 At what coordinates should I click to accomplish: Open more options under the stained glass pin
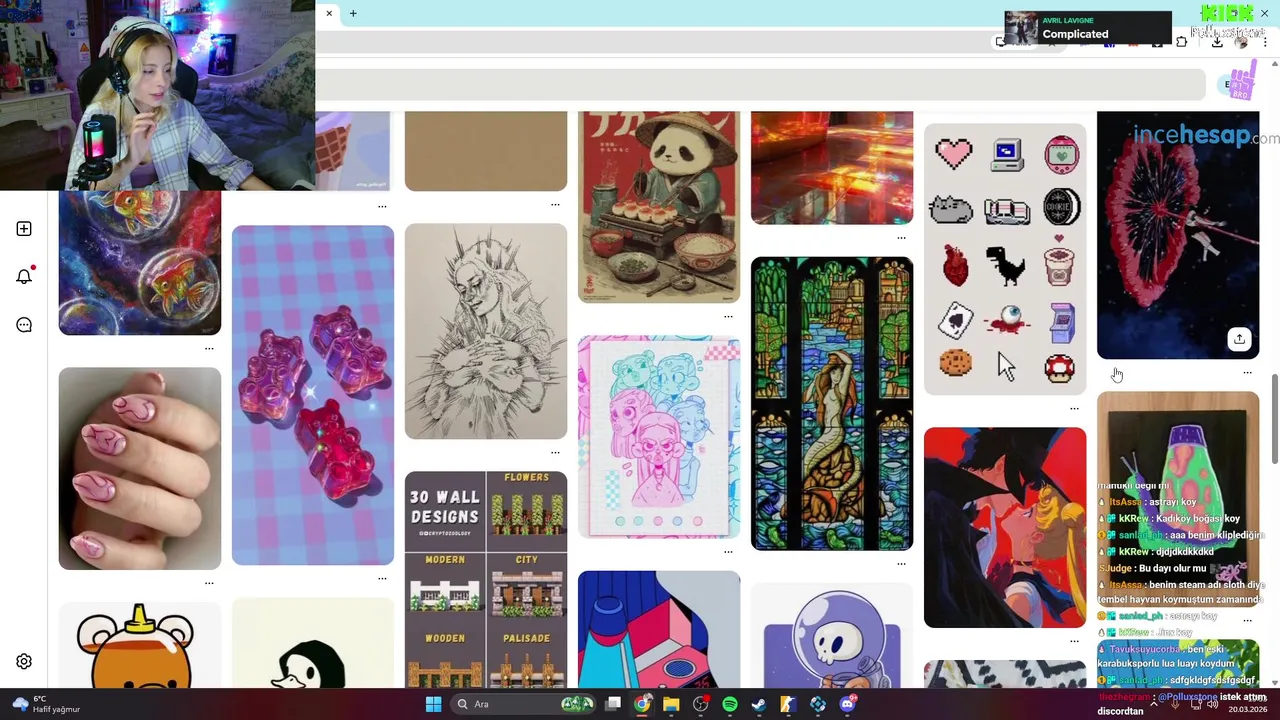(901, 564)
